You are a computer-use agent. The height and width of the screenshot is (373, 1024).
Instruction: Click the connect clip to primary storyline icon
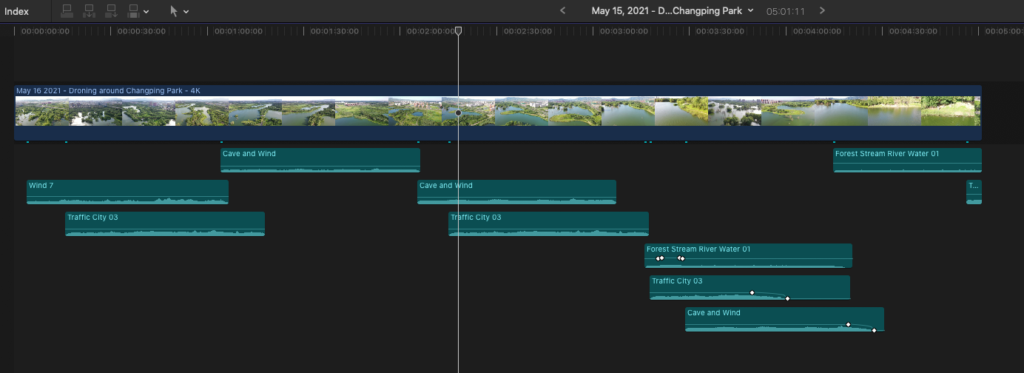pos(67,10)
